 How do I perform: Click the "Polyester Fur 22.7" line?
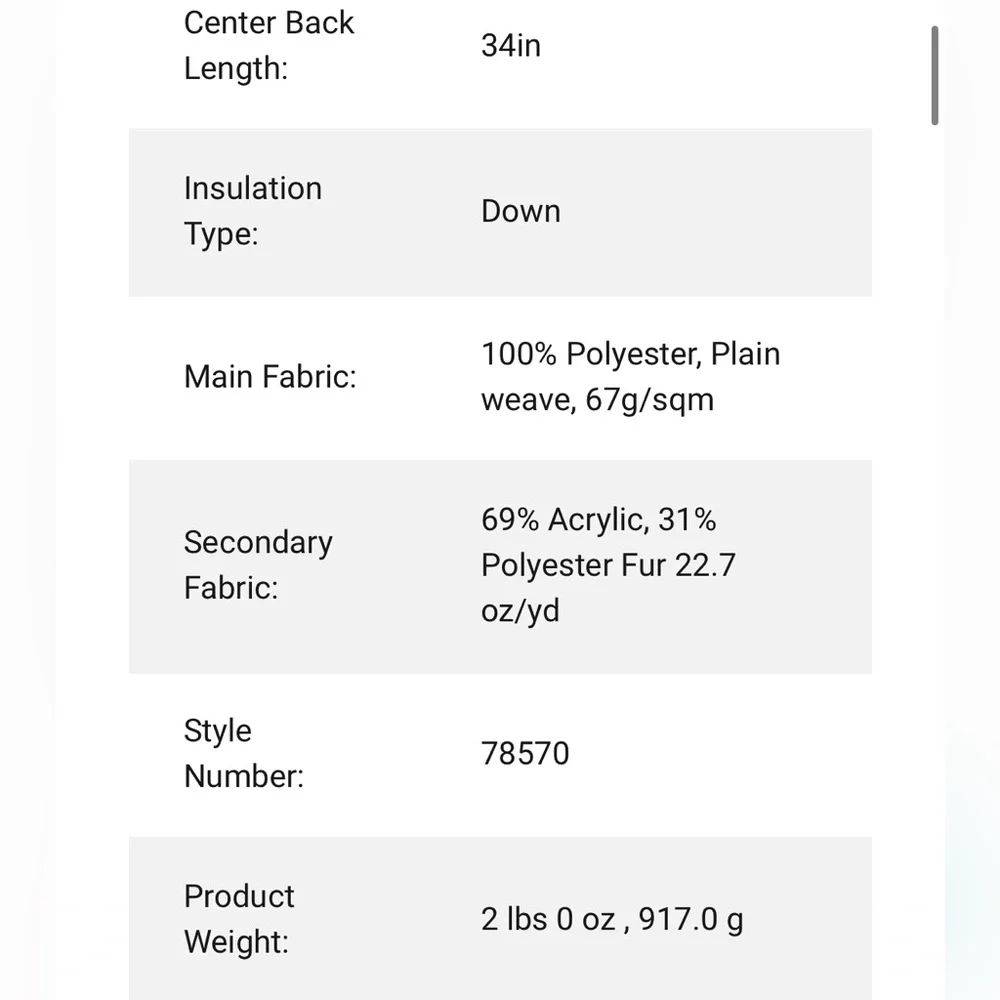[x=608, y=565]
